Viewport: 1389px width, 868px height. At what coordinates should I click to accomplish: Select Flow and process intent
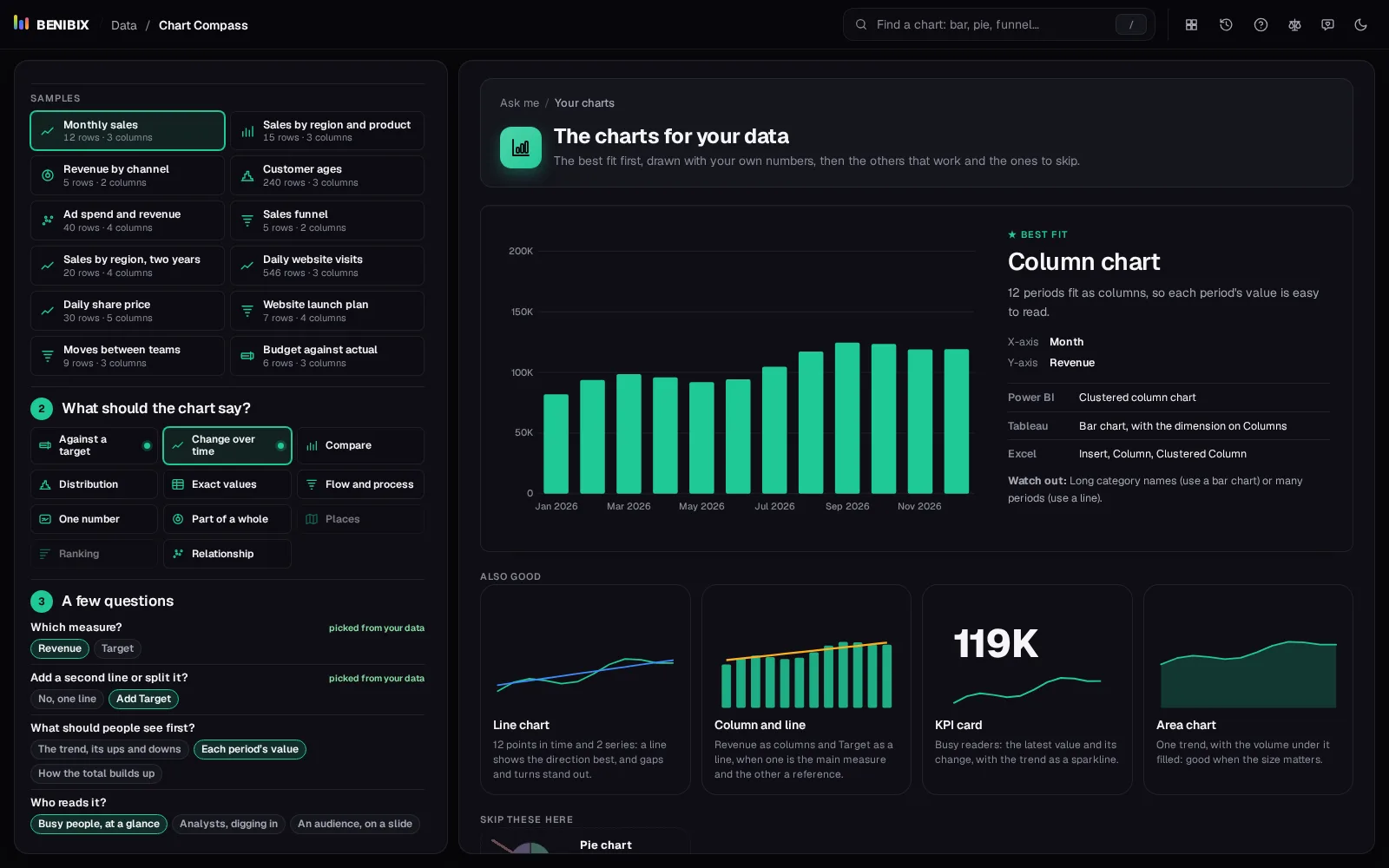click(x=360, y=484)
